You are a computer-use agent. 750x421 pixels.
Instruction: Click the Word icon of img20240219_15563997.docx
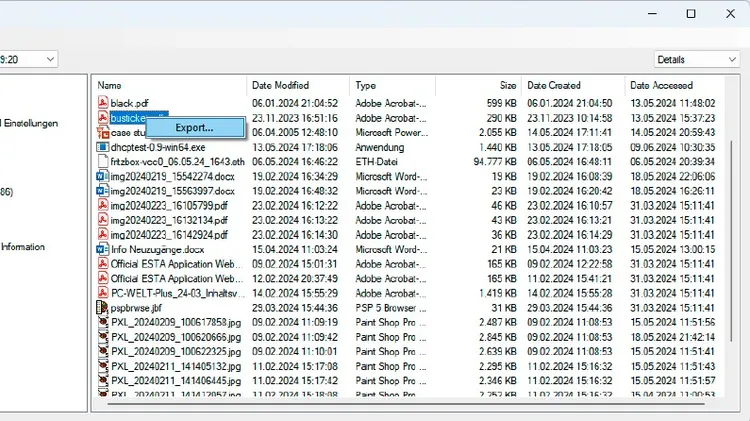coord(103,190)
